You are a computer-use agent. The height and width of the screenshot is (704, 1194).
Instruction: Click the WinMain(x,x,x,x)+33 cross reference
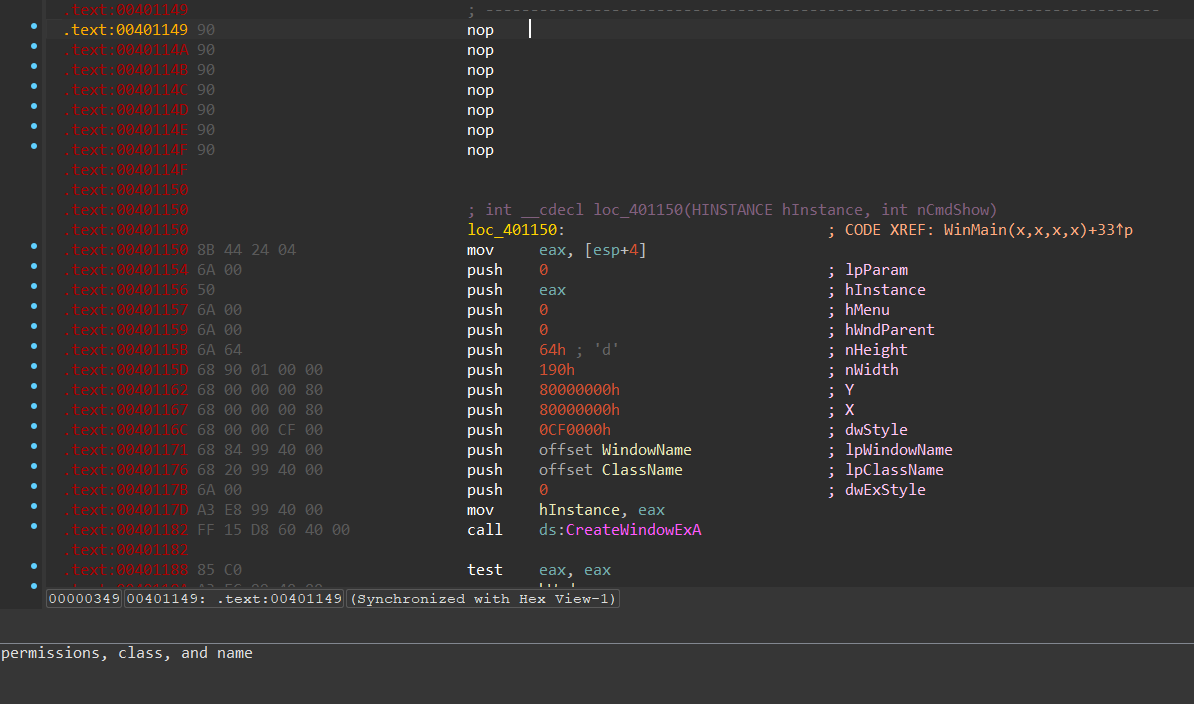pos(1038,230)
